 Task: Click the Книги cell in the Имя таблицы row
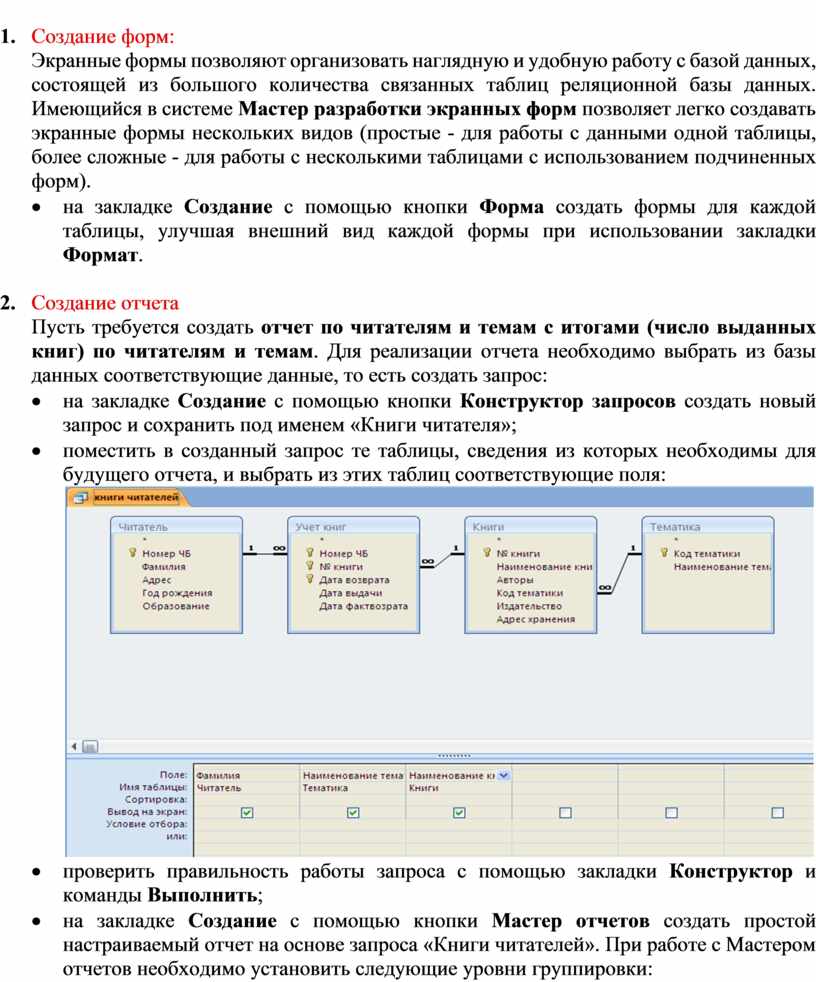click(459, 788)
